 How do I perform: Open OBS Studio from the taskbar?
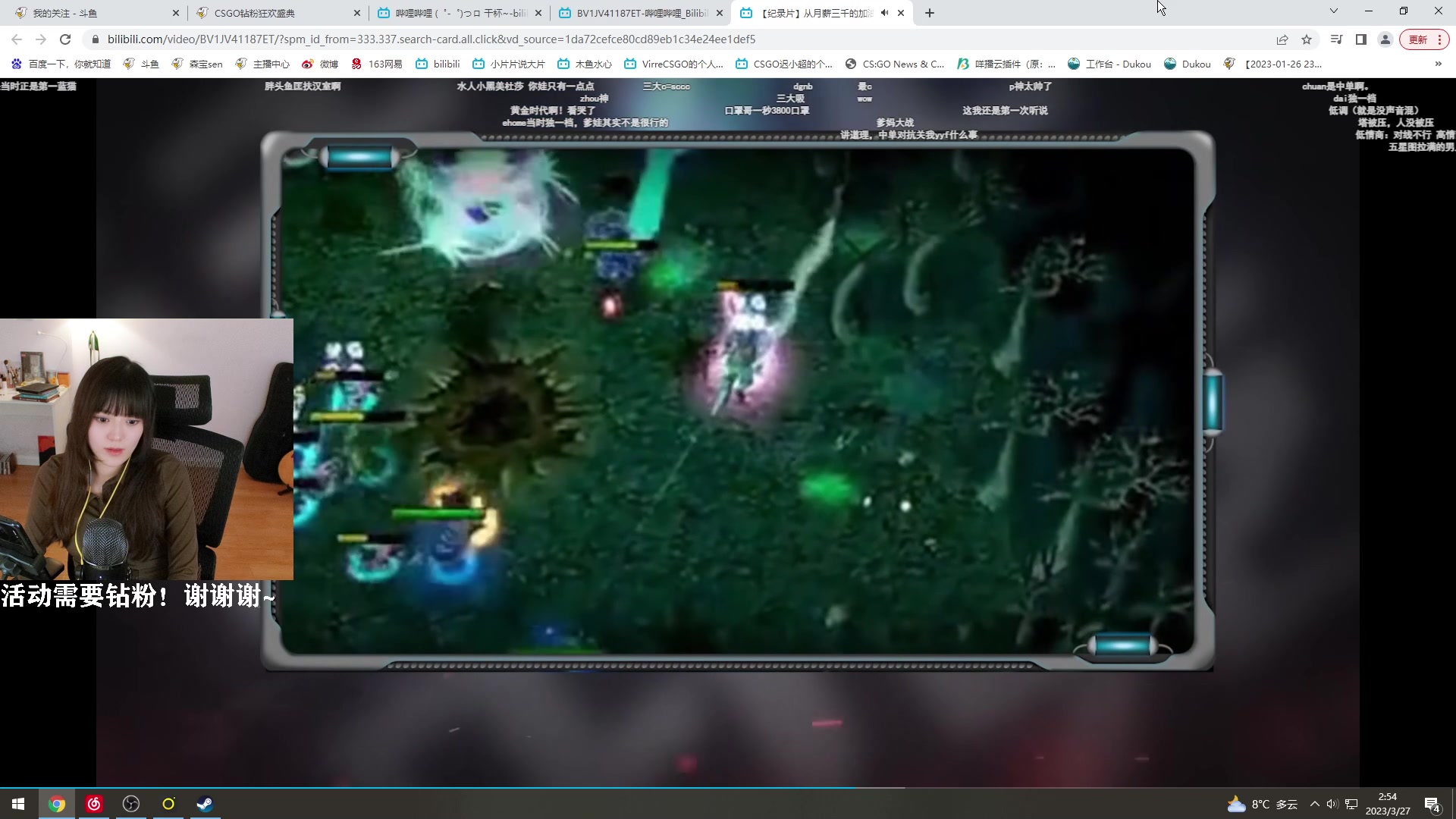pyautogui.click(x=131, y=804)
